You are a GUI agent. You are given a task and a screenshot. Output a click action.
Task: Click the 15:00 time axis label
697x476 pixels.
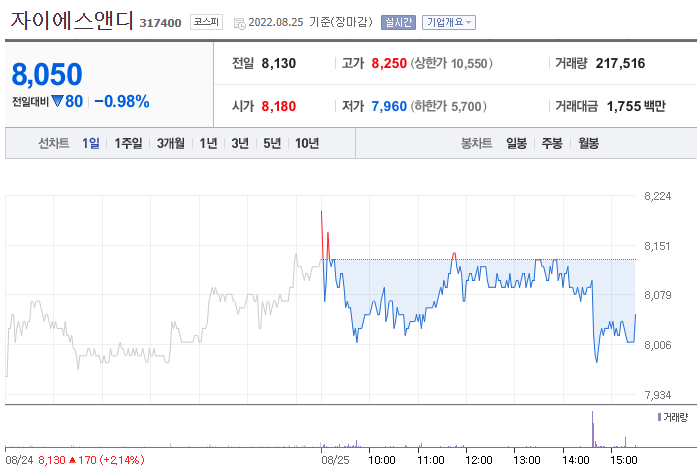(x=624, y=460)
